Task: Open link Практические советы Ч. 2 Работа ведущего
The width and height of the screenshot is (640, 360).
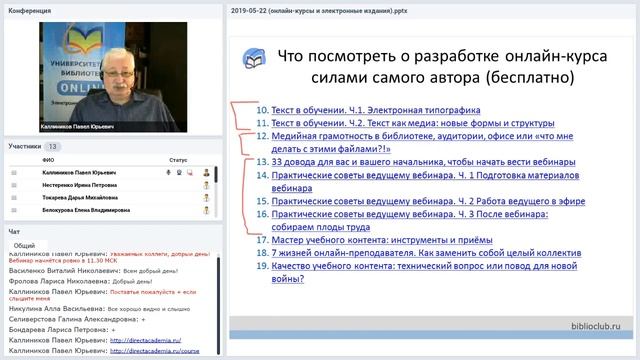Action: (x=428, y=201)
